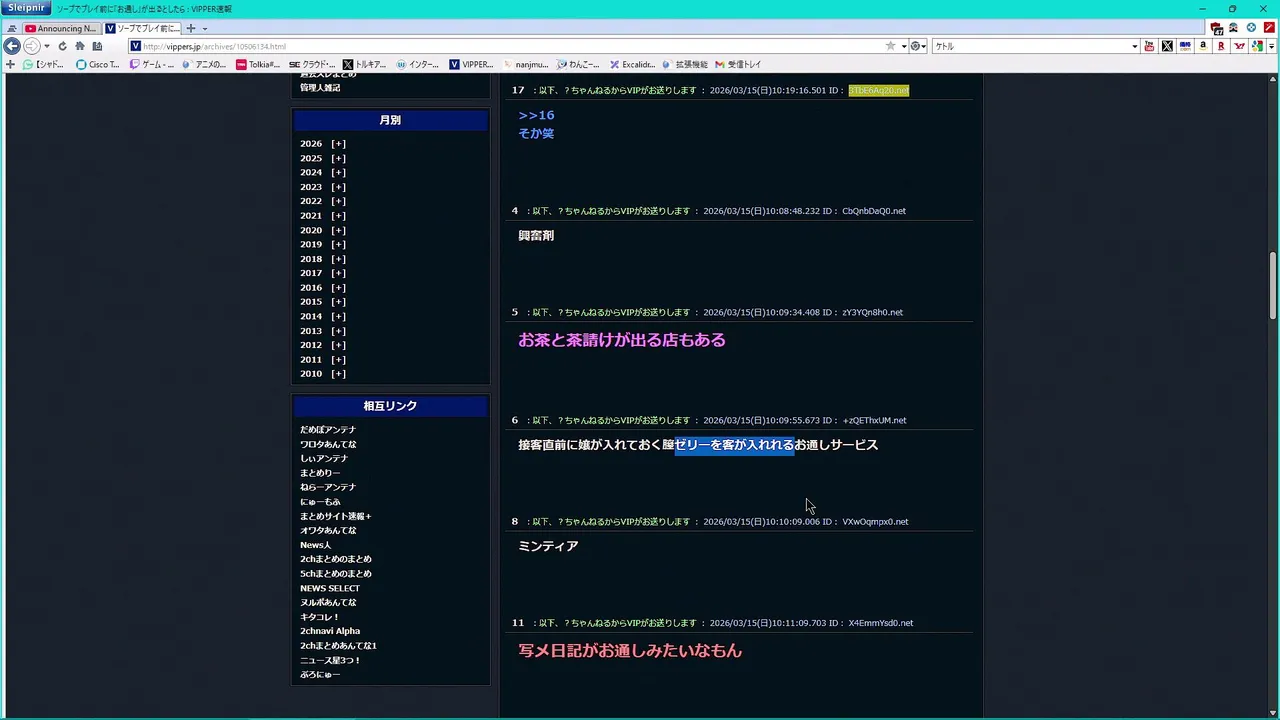The image size is (1280, 720).
Task: Click the X search engine icon
Action: pos(1167,46)
